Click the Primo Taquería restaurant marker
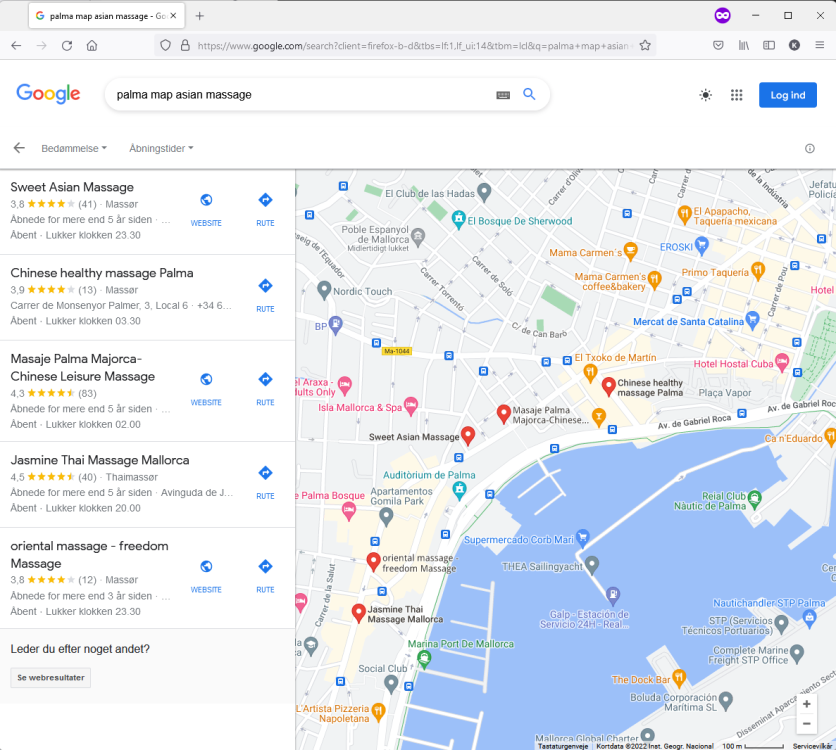The height and width of the screenshot is (750, 836). click(x=758, y=271)
